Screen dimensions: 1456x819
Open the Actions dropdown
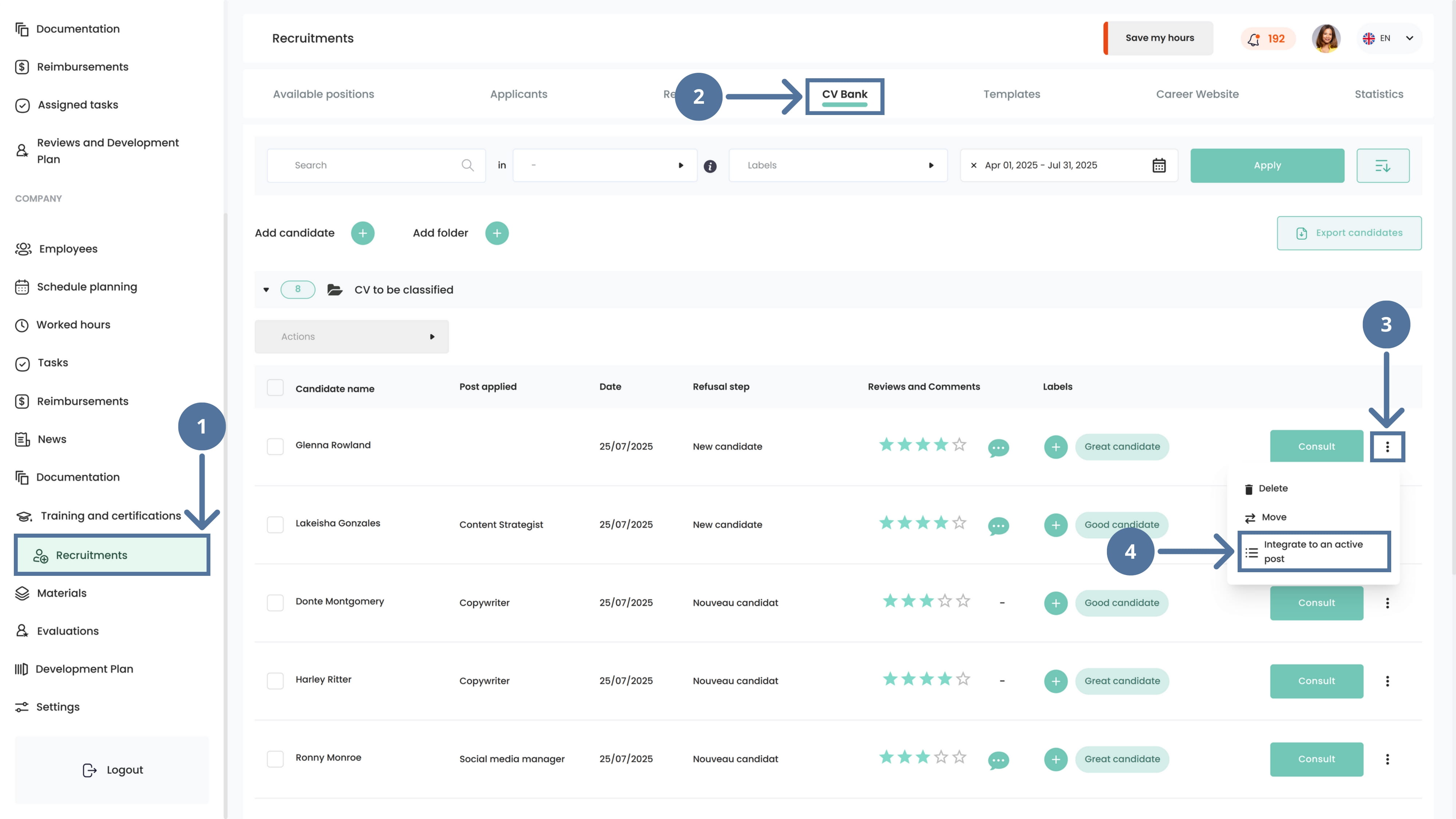click(352, 336)
